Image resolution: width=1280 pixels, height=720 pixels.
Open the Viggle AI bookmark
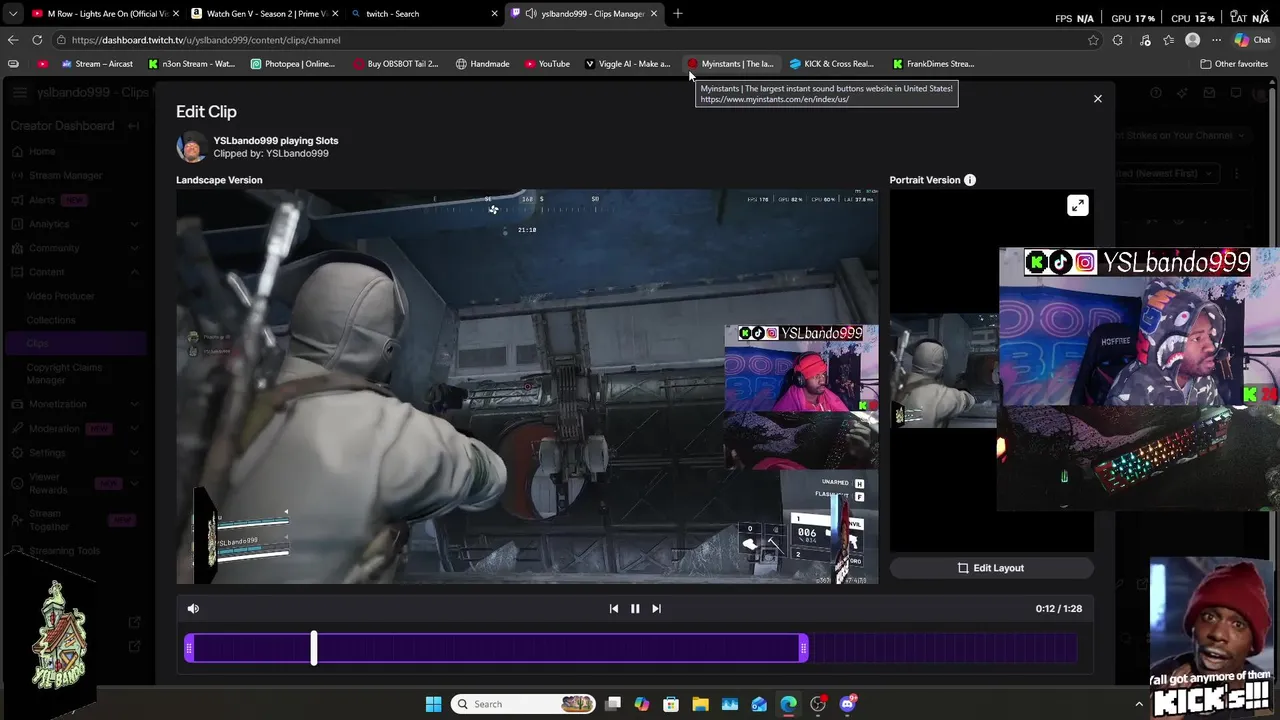pos(627,64)
